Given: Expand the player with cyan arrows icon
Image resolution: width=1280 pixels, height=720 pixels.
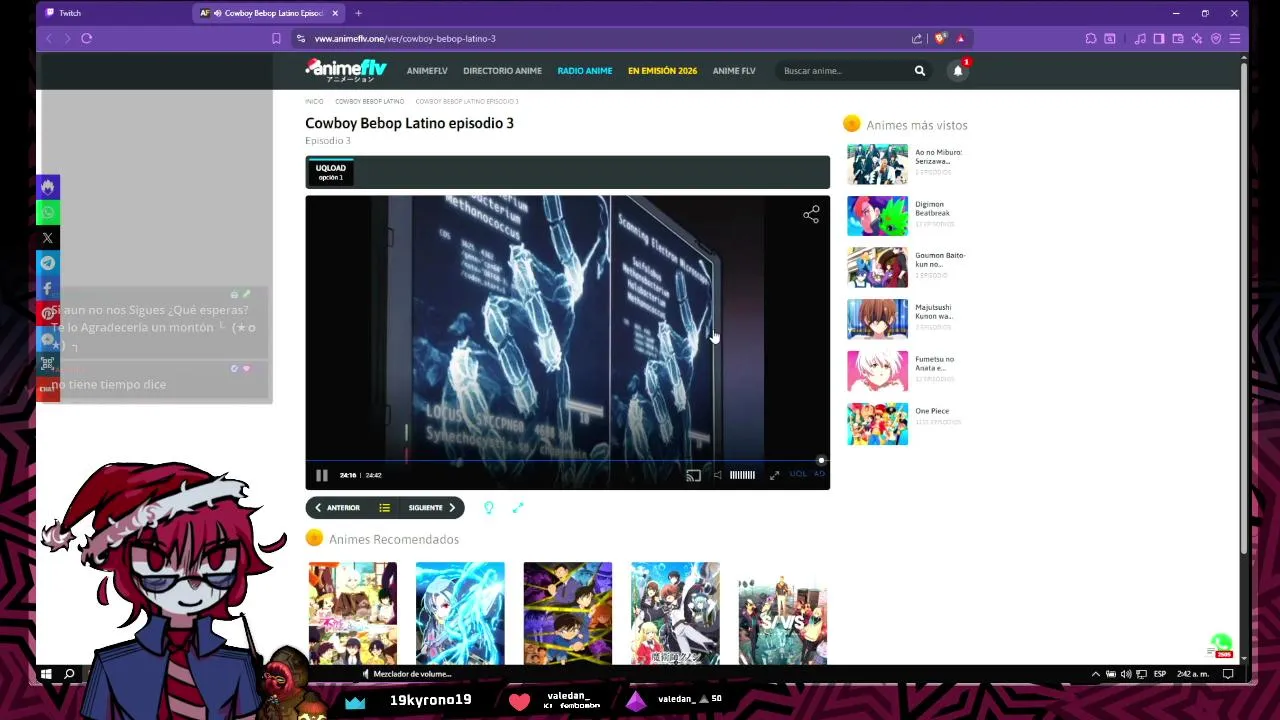Looking at the screenshot, I should click(x=518, y=508).
